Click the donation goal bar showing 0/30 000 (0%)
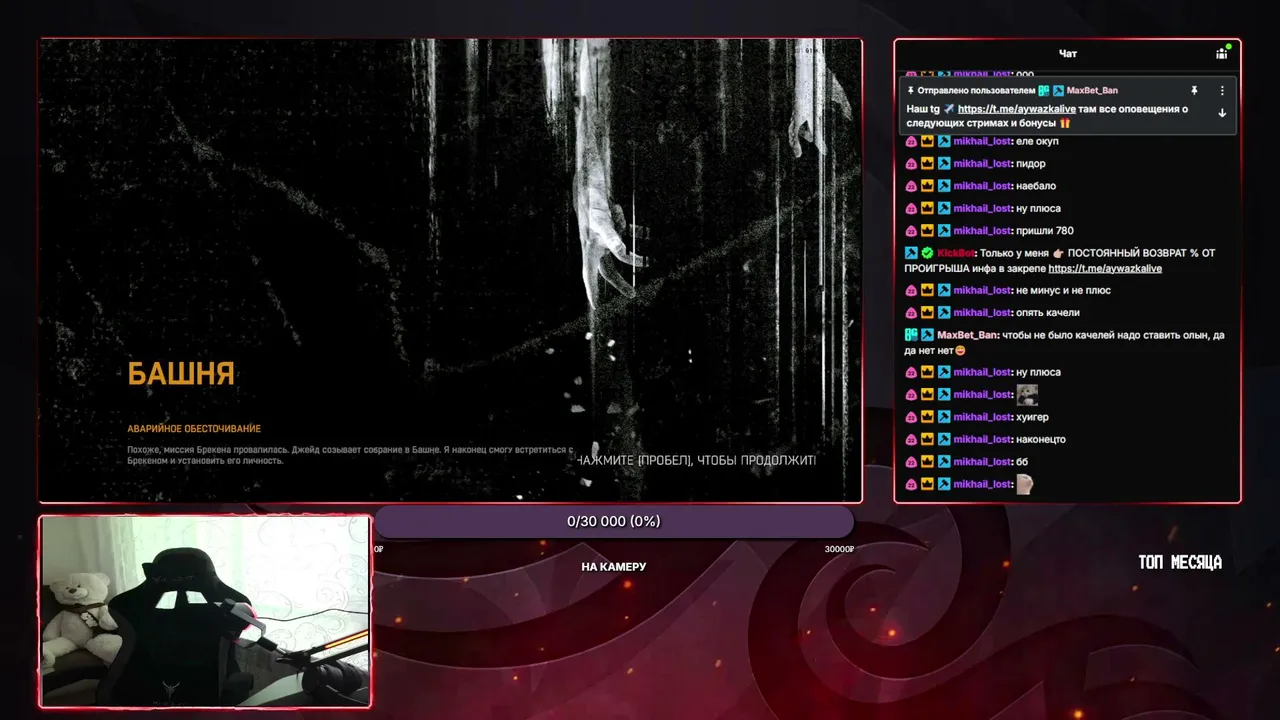Screen dimensions: 1280x720 coord(614,521)
